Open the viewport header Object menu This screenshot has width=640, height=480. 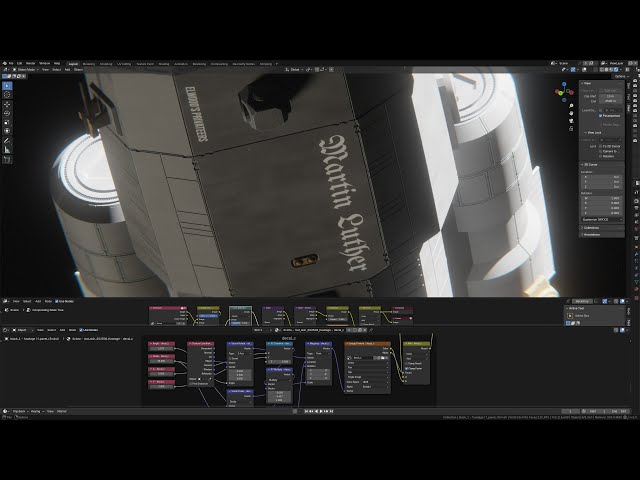pyautogui.click(x=78, y=70)
